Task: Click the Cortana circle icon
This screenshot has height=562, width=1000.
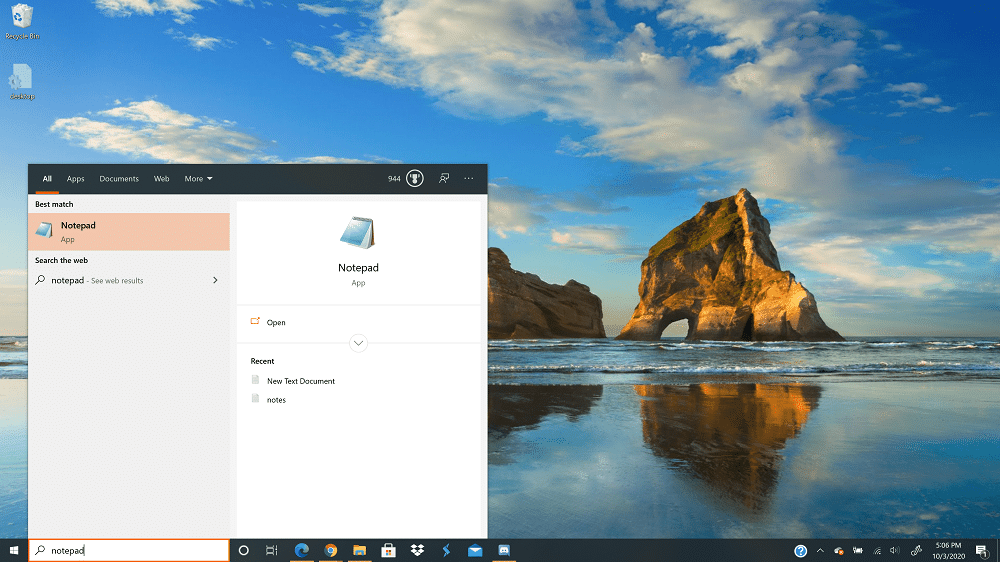Action: (244, 550)
